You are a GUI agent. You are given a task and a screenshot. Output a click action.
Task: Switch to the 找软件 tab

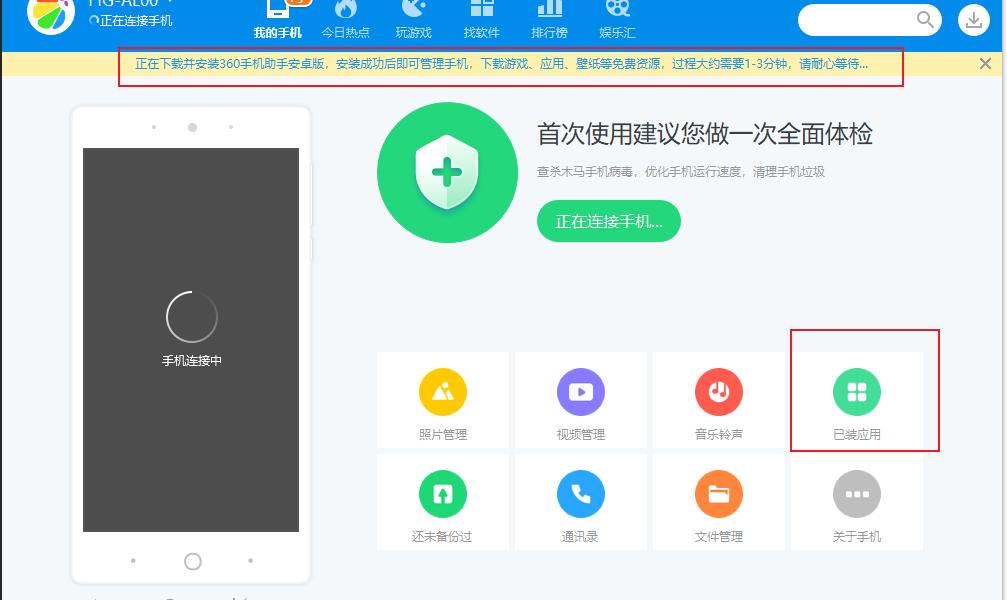click(480, 20)
